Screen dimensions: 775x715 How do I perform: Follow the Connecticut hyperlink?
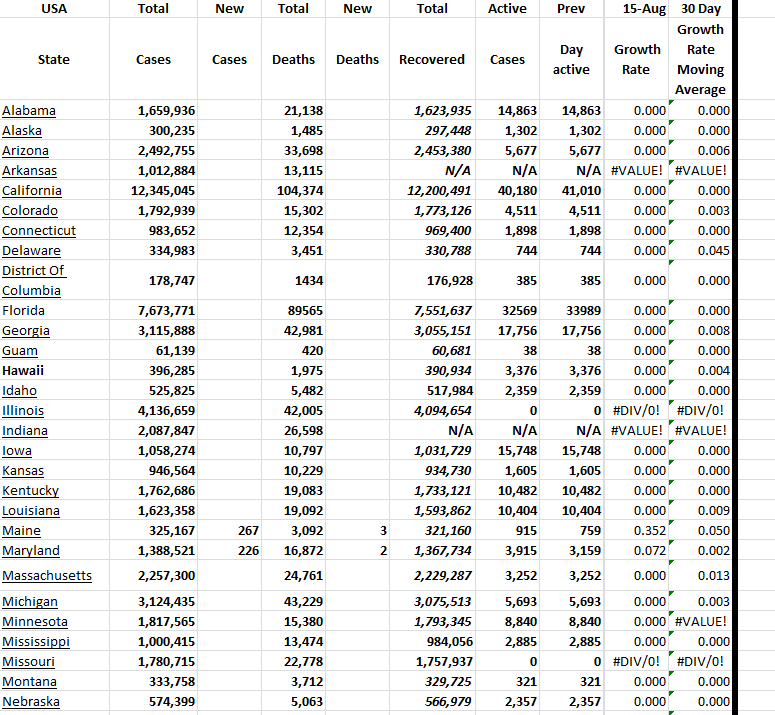click(39, 231)
